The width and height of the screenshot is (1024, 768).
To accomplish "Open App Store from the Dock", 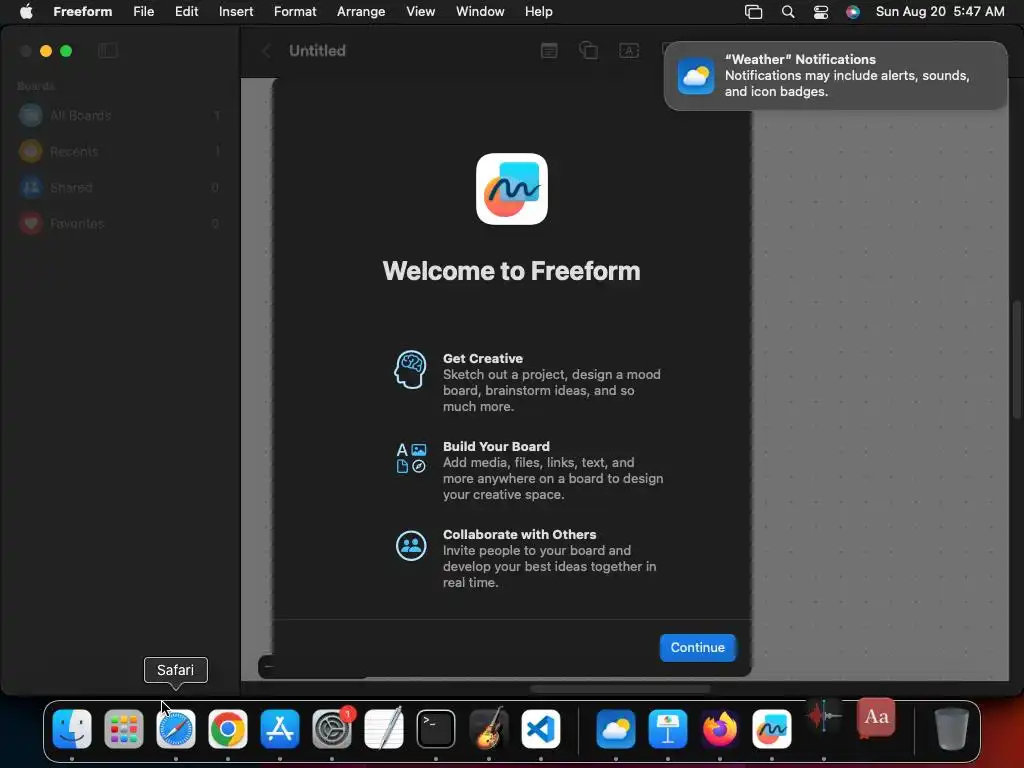I will (x=280, y=729).
